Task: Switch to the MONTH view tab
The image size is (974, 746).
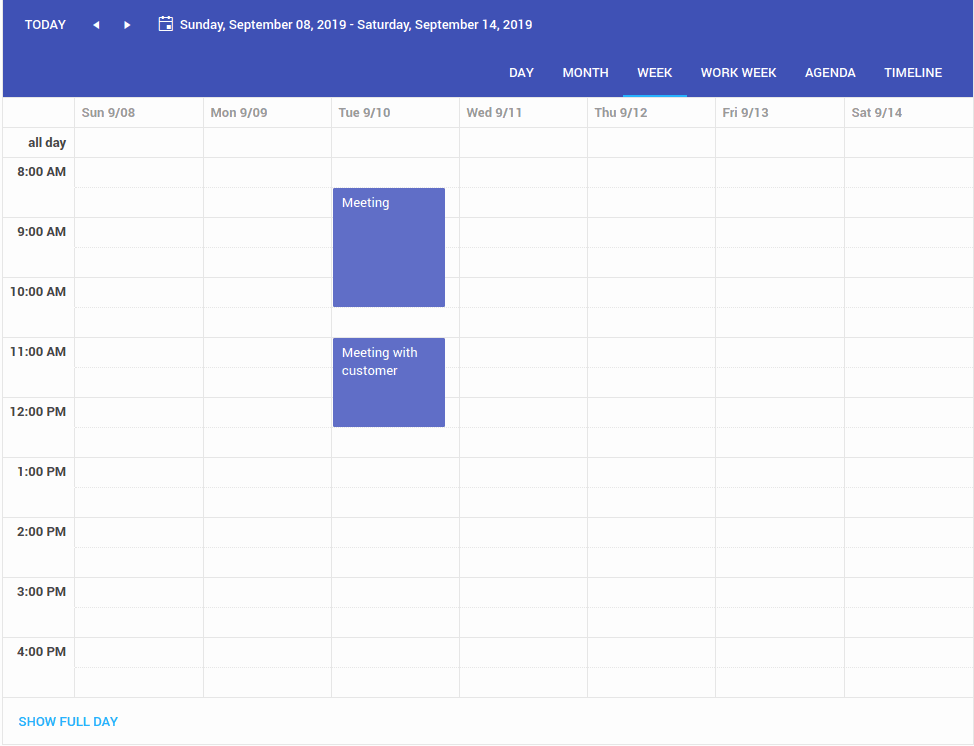Action: 585,73
